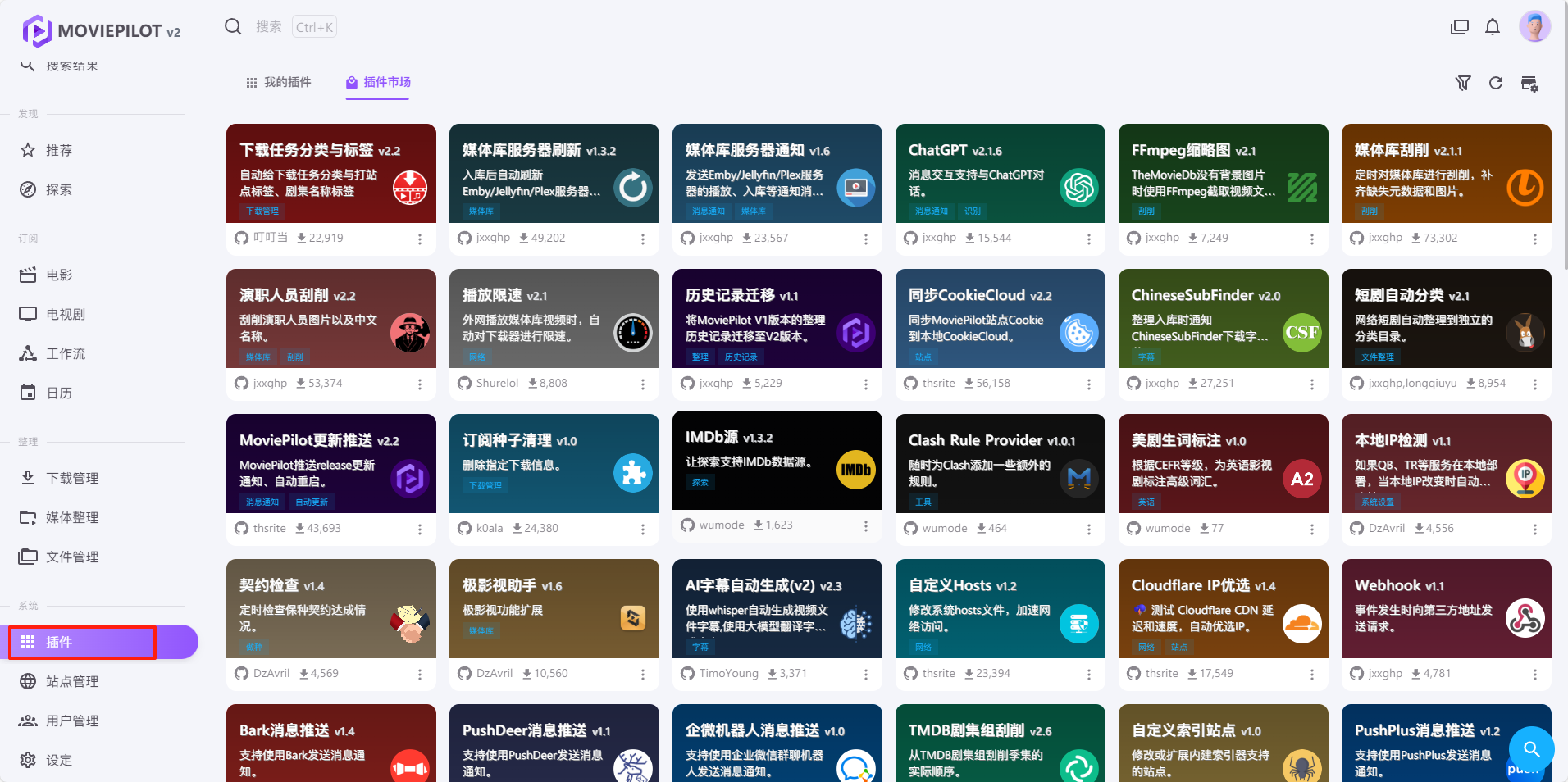Click author jxxghp on 媒体库服务器通知 card
This screenshot has height=782, width=1568.
pyautogui.click(x=716, y=238)
